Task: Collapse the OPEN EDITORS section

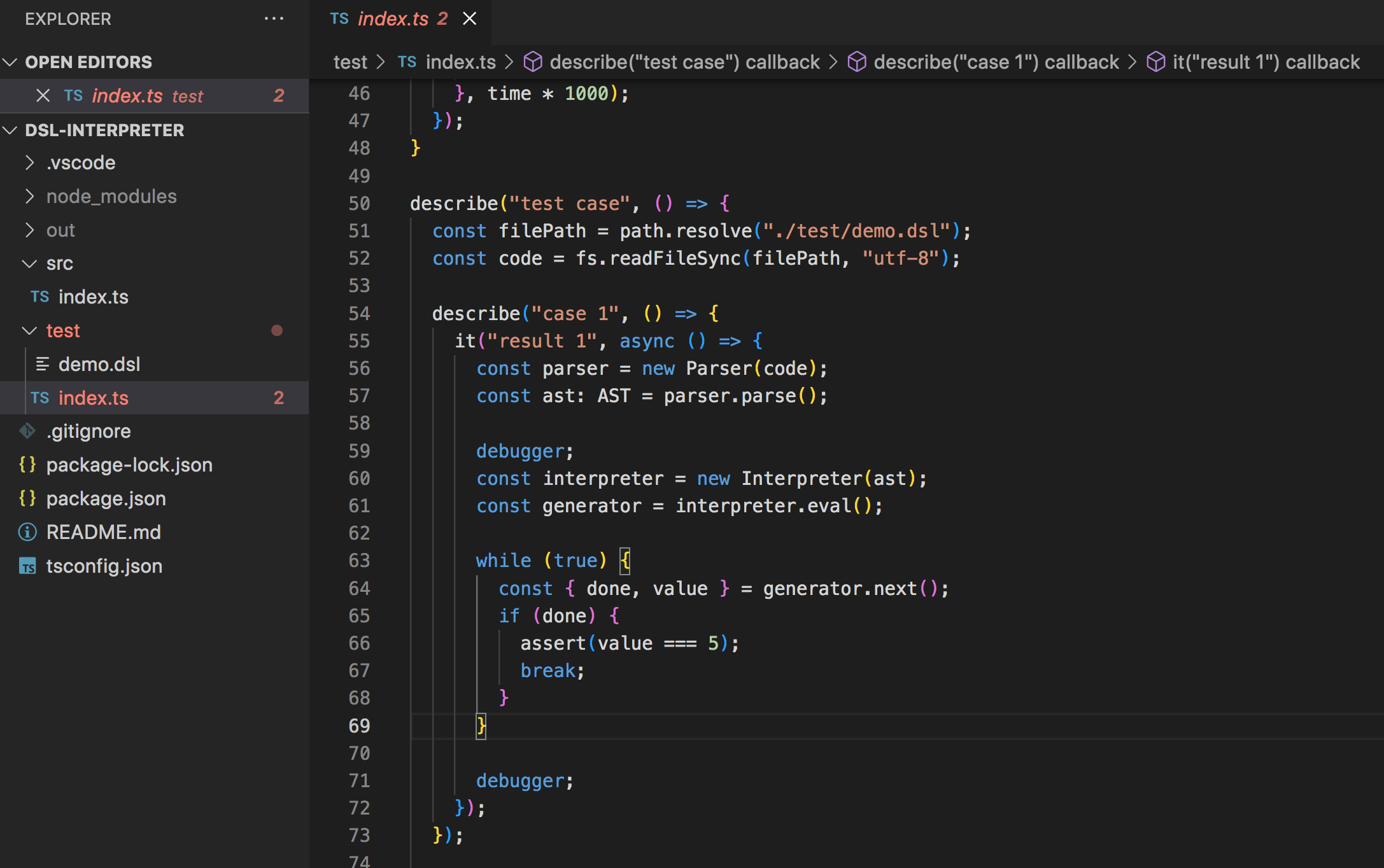Action: click(10, 62)
